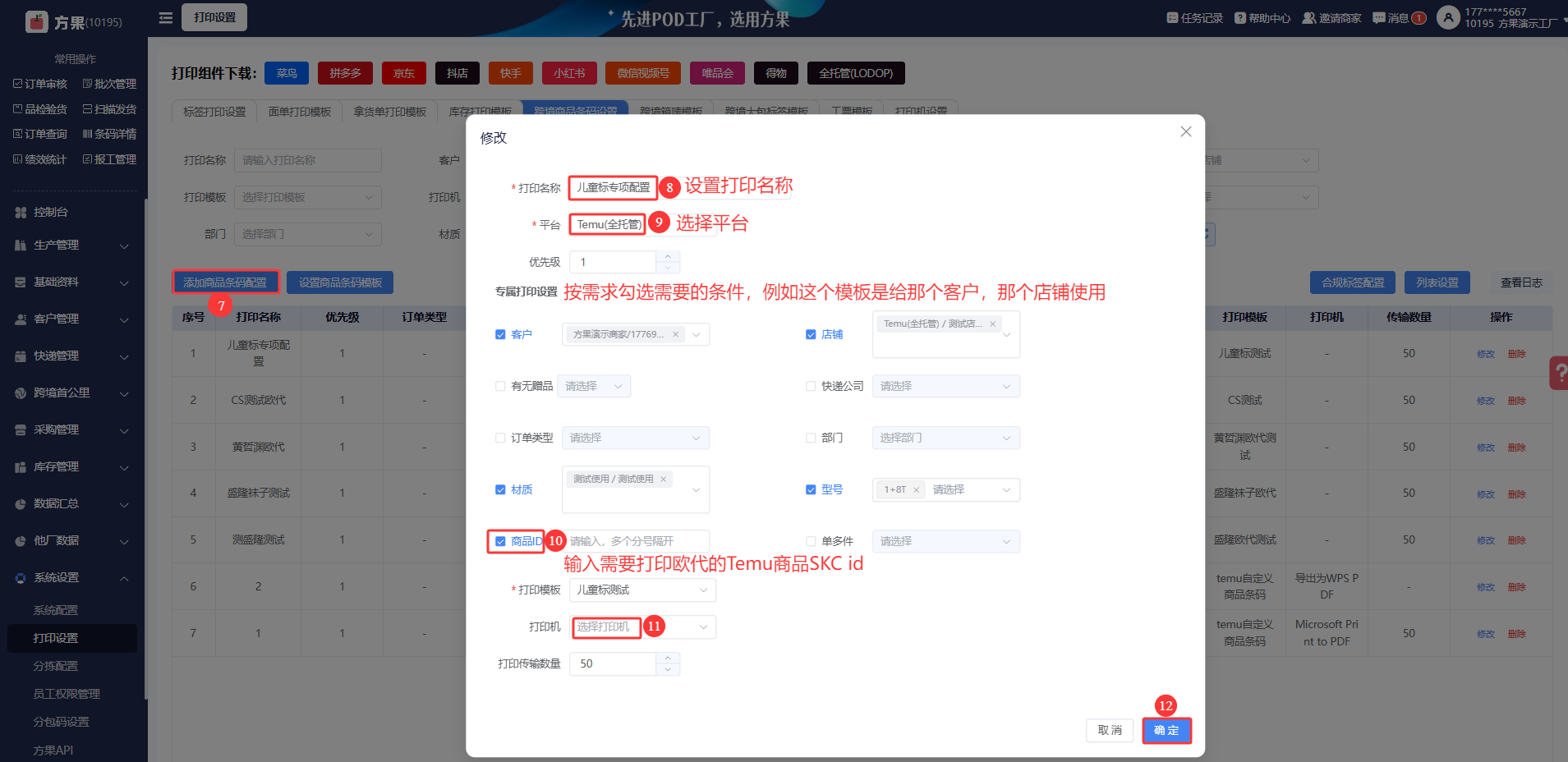Toggle the 商品ID checkbox
Viewport: 1568px width, 762px height.
coord(500,541)
